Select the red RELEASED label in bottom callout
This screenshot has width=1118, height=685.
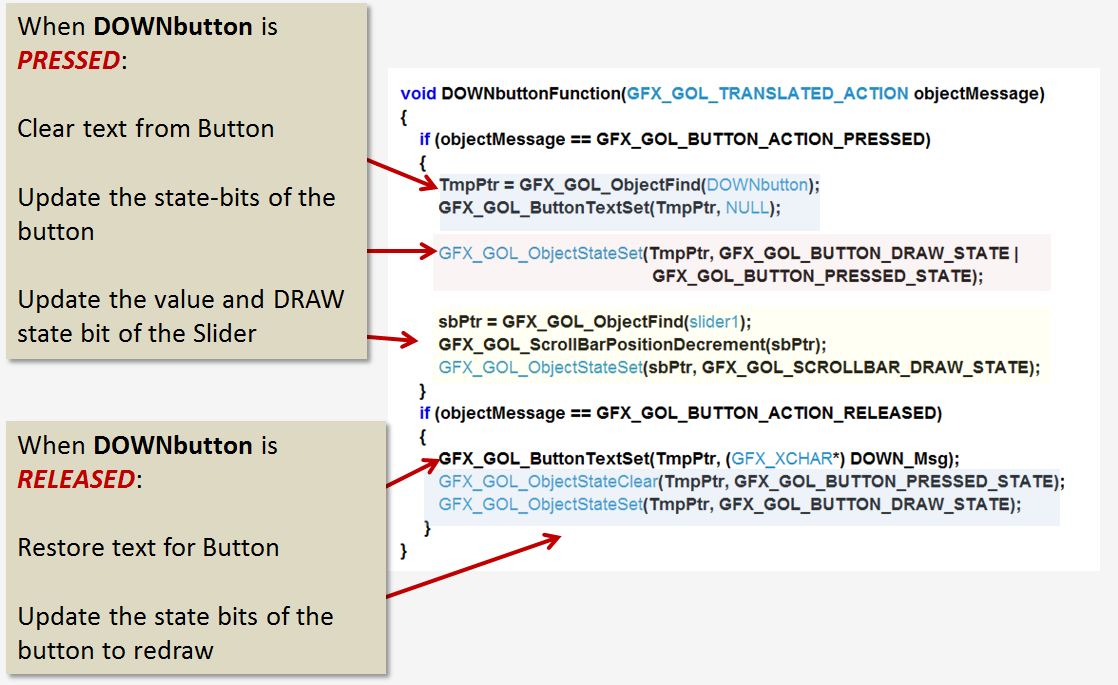pyautogui.click(x=76, y=479)
